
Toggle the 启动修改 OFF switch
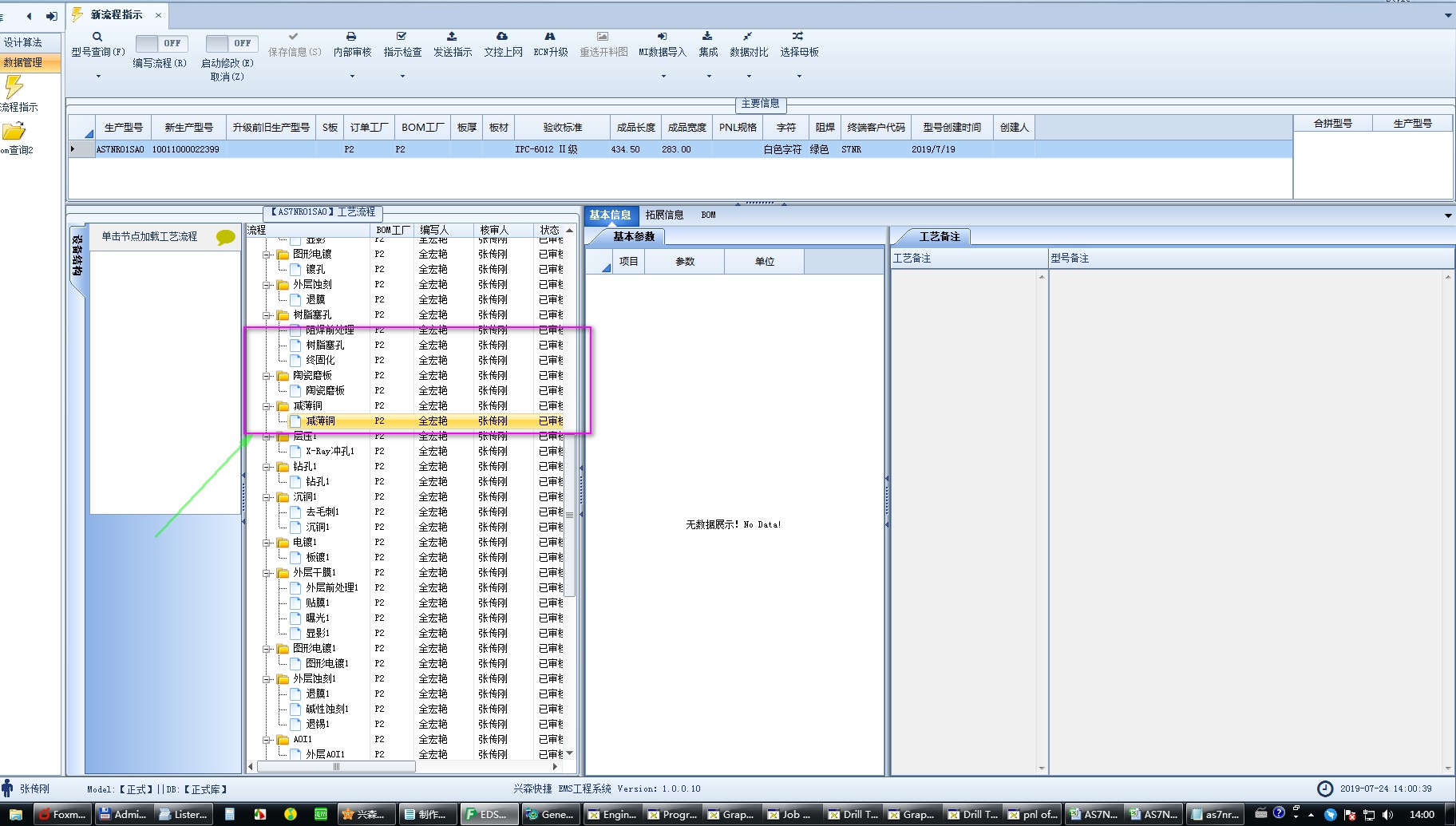pos(231,43)
